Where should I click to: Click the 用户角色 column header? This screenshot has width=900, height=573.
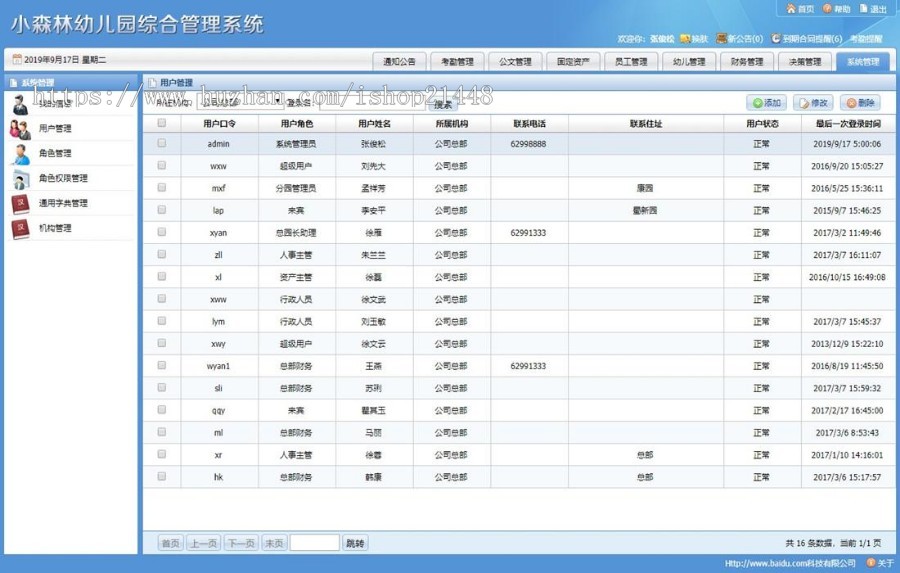click(297, 123)
